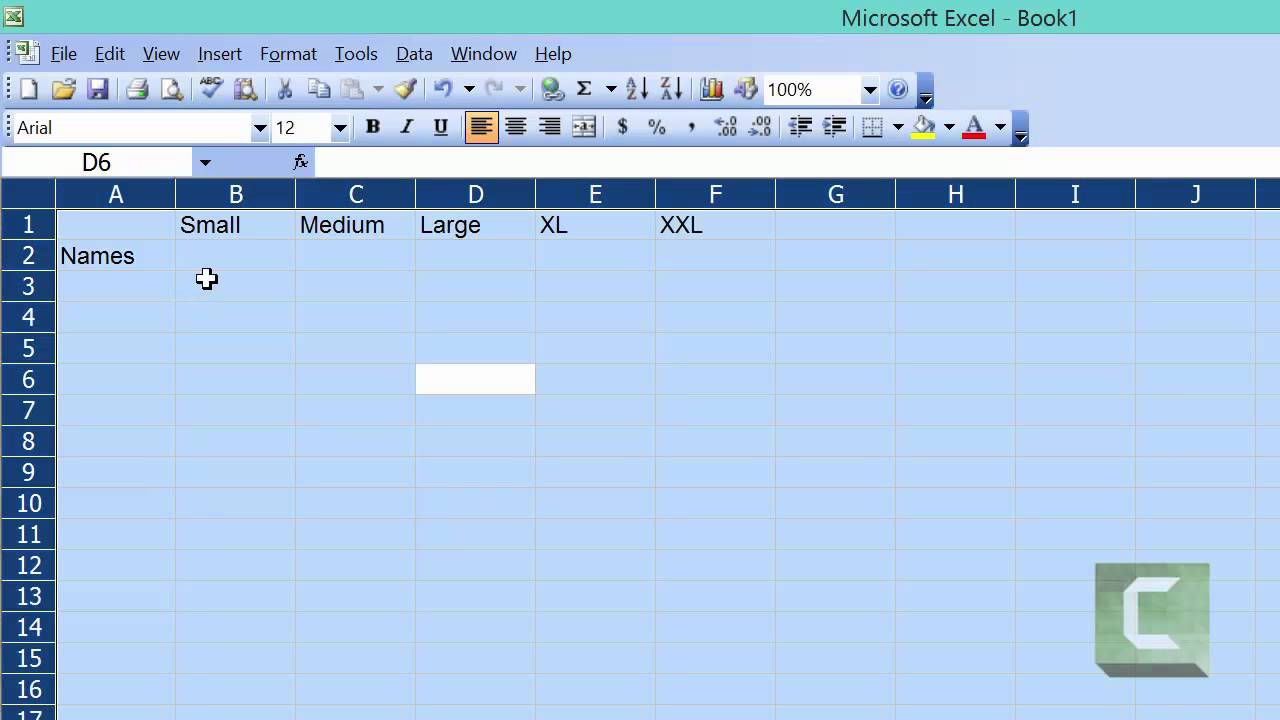Click the Paste clipboard icon

(x=352, y=90)
